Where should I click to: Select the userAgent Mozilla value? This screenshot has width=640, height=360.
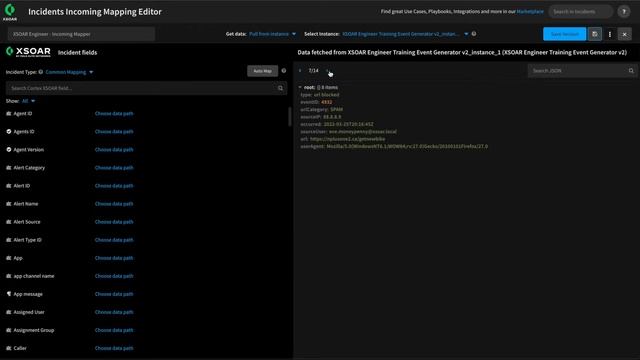coord(407,146)
